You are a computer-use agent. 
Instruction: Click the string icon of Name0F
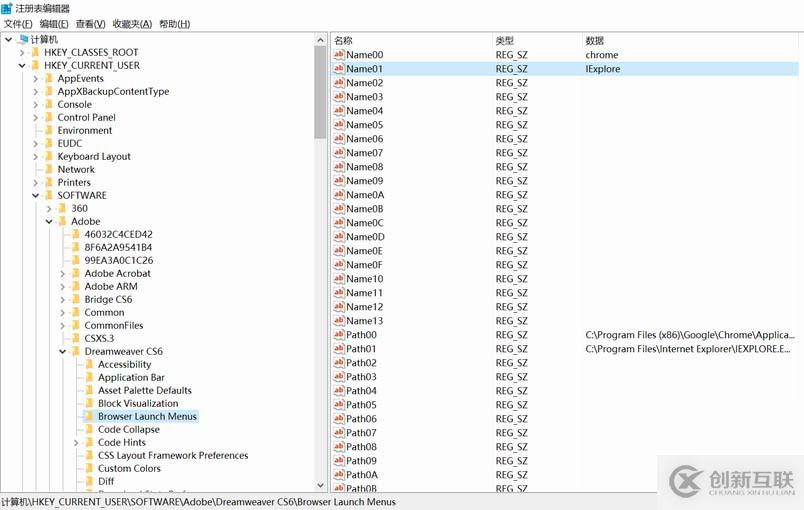click(x=339, y=264)
